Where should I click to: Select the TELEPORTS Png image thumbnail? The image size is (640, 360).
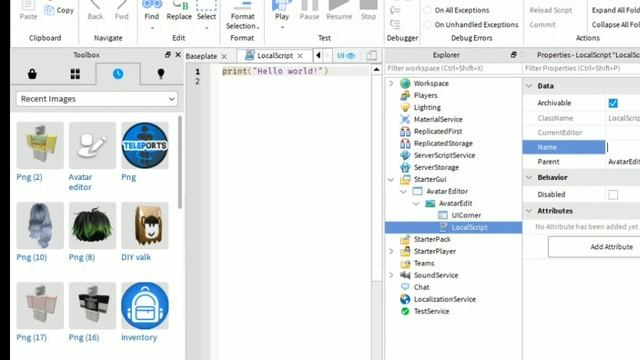tap(145, 145)
